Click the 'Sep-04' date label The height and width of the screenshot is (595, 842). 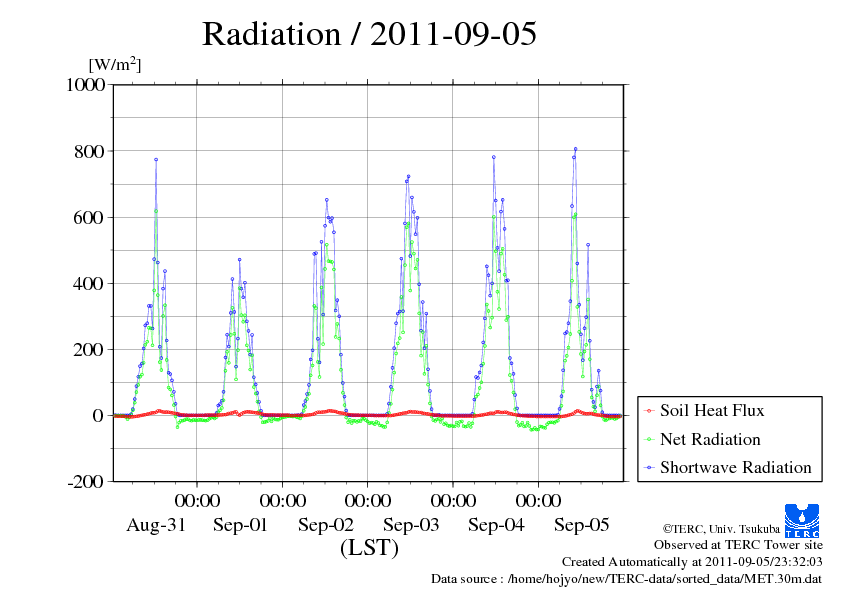click(x=496, y=525)
